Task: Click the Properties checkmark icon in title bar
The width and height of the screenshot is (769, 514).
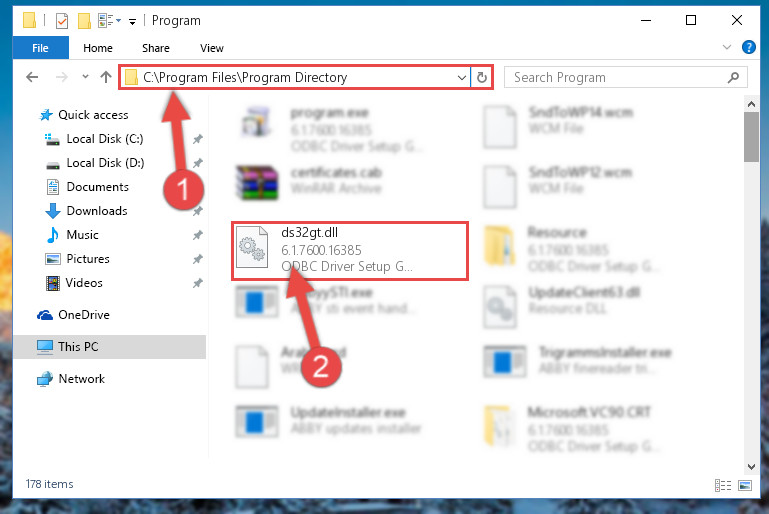Action: point(62,21)
